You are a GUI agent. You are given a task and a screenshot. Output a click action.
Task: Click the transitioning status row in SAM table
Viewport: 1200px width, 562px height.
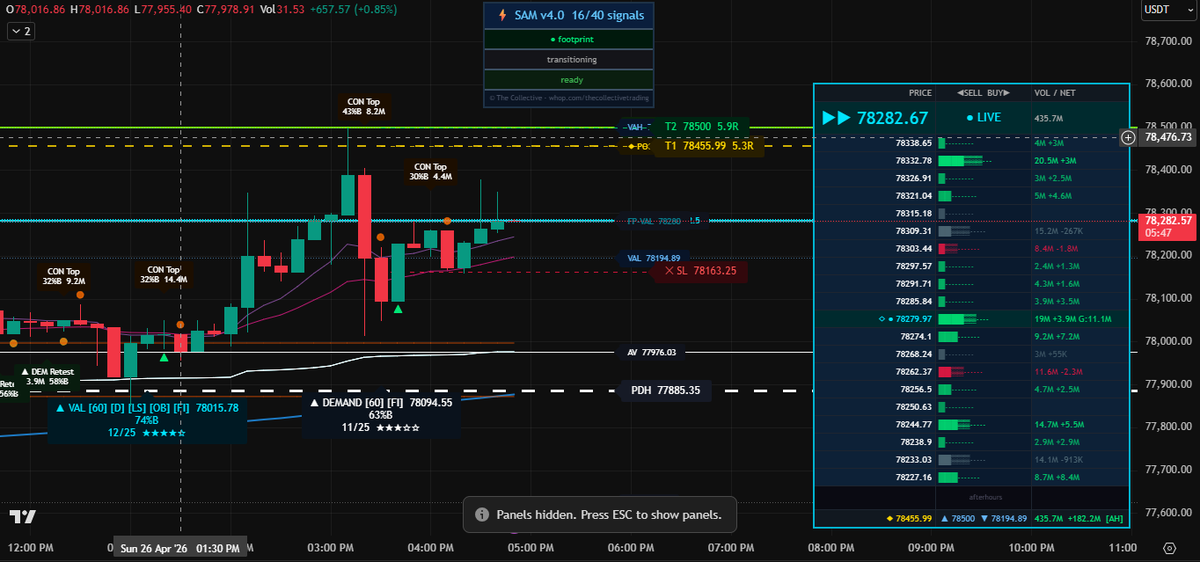(568, 59)
